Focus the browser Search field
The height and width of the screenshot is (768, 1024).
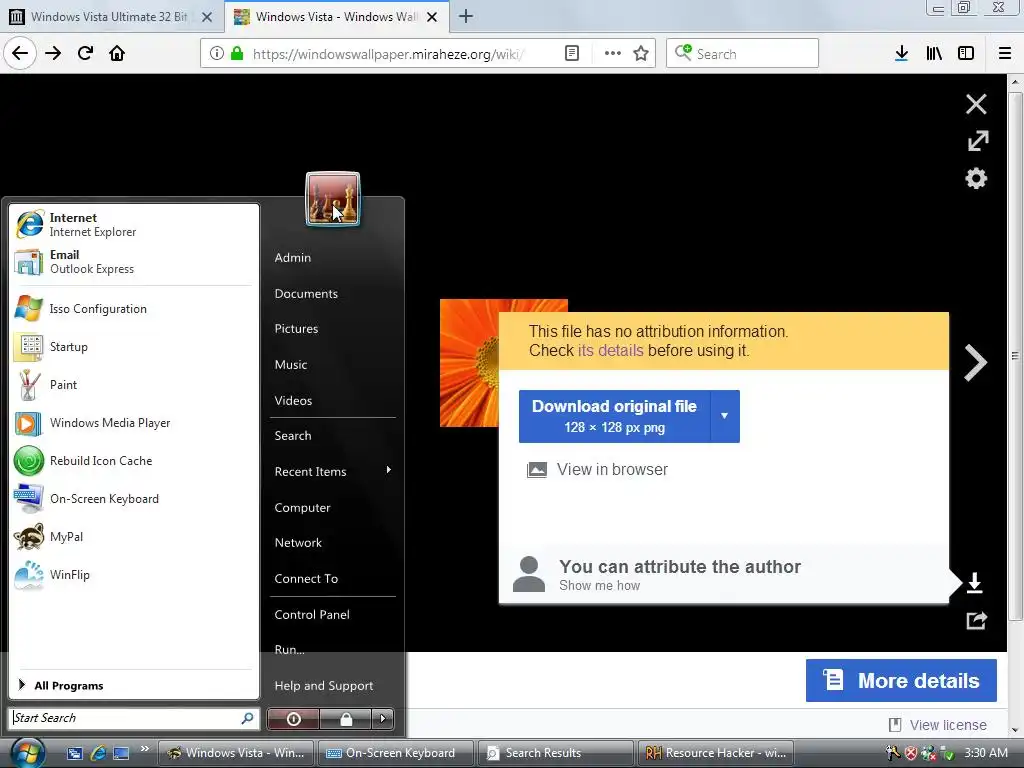click(743, 54)
